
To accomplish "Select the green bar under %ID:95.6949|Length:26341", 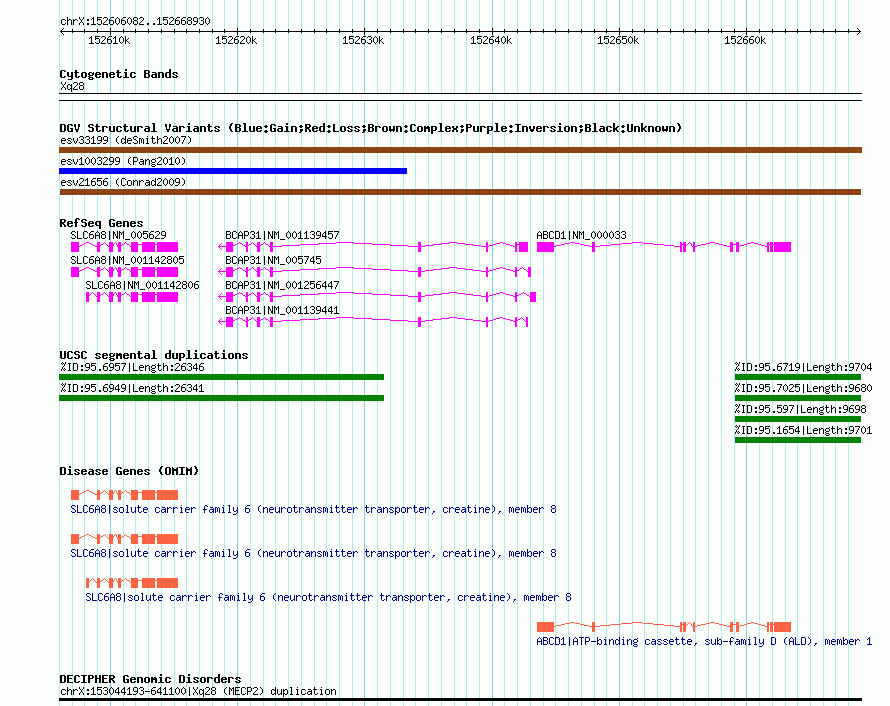I will coord(221,398).
